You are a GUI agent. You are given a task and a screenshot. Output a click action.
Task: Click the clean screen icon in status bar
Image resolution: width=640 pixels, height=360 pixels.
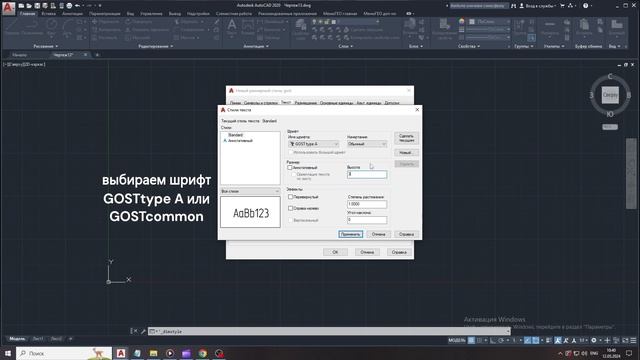coord(625,340)
